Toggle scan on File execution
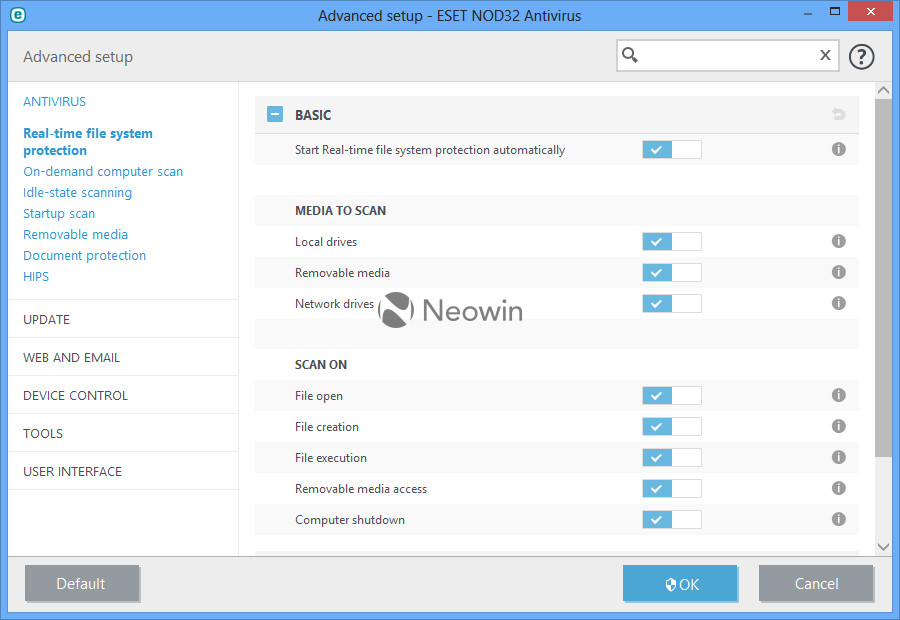 coord(672,458)
